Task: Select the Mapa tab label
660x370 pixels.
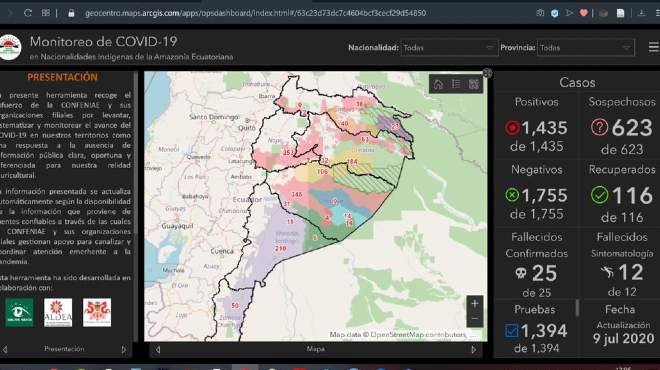Action: (x=315, y=349)
